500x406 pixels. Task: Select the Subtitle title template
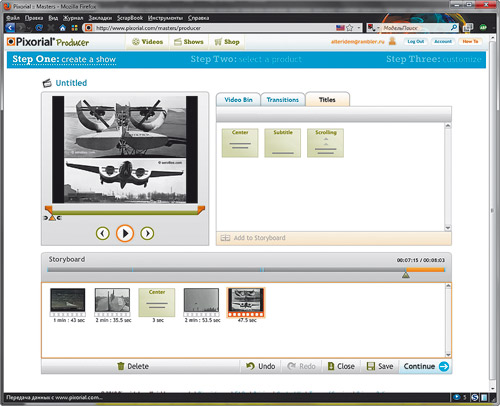coord(283,143)
